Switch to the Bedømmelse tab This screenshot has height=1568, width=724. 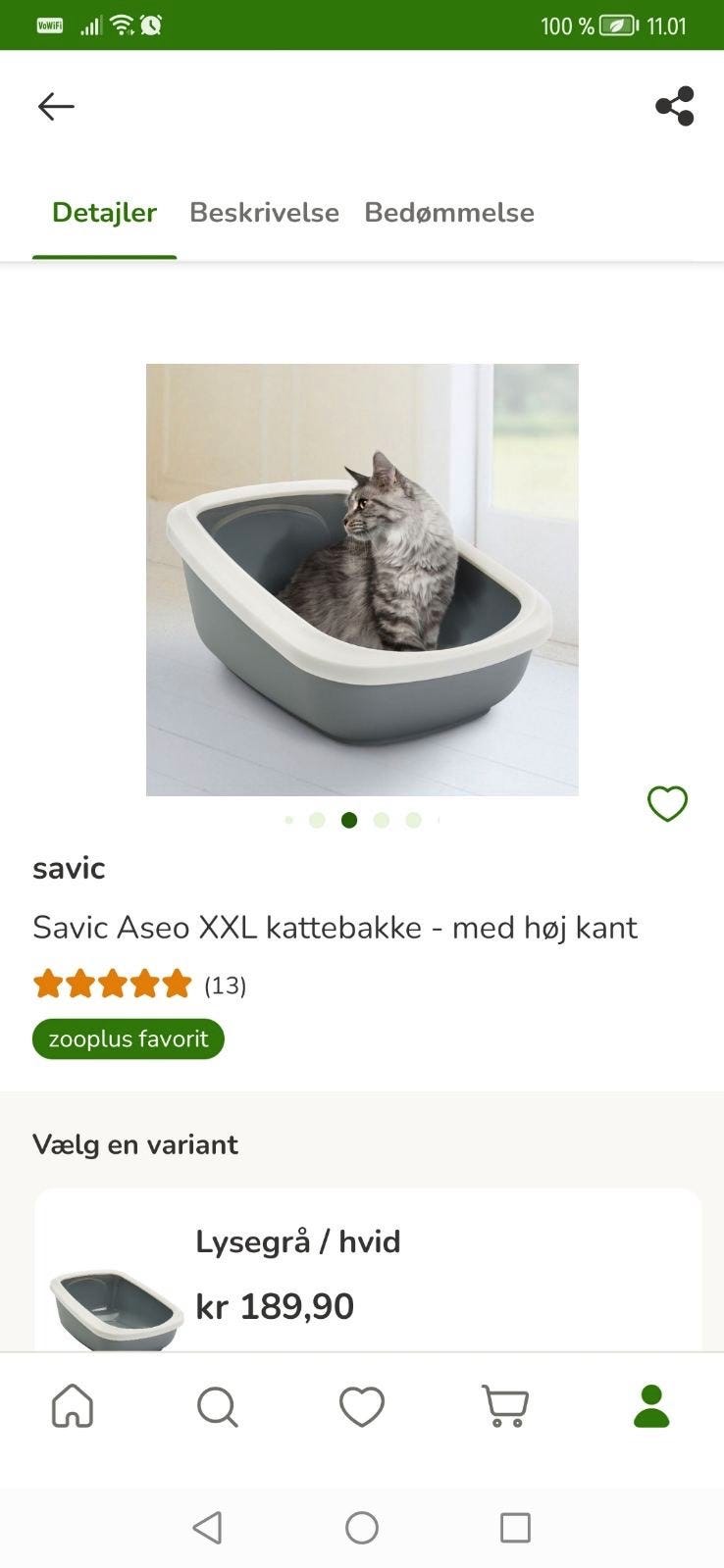pyautogui.click(x=449, y=213)
